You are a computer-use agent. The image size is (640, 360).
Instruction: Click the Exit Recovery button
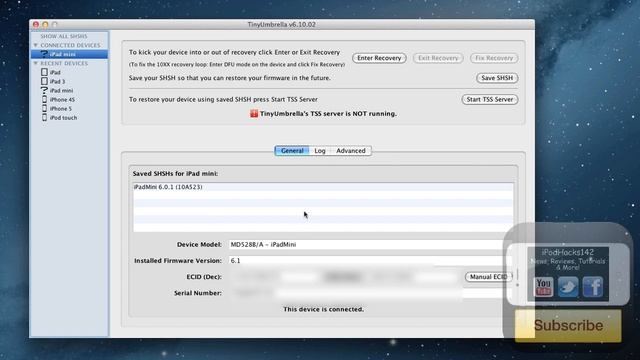[x=438, y=58]
